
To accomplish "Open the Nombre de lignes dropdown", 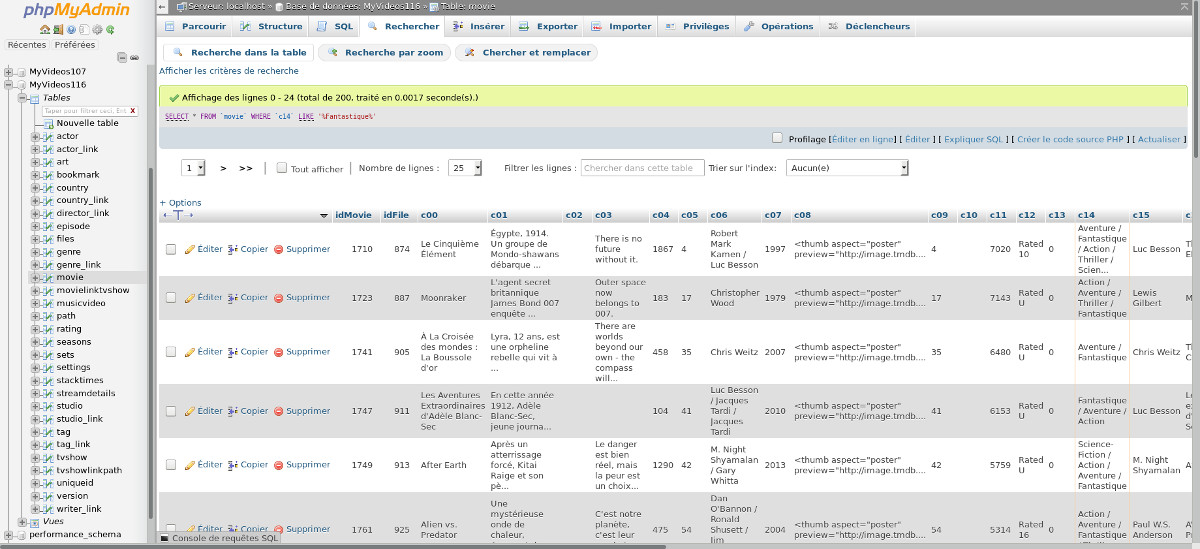I will pos(464,168).
